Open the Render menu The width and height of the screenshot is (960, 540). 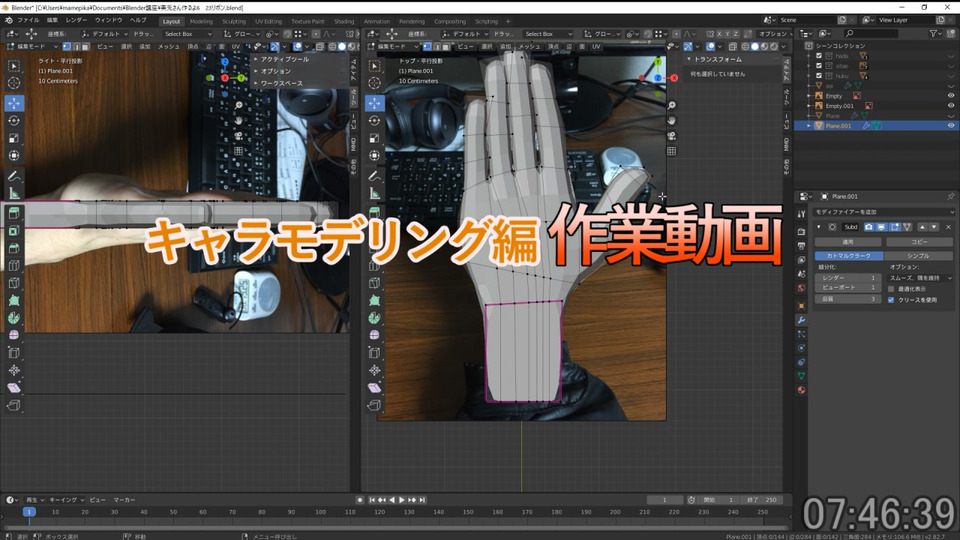click(x=76, y=20)
